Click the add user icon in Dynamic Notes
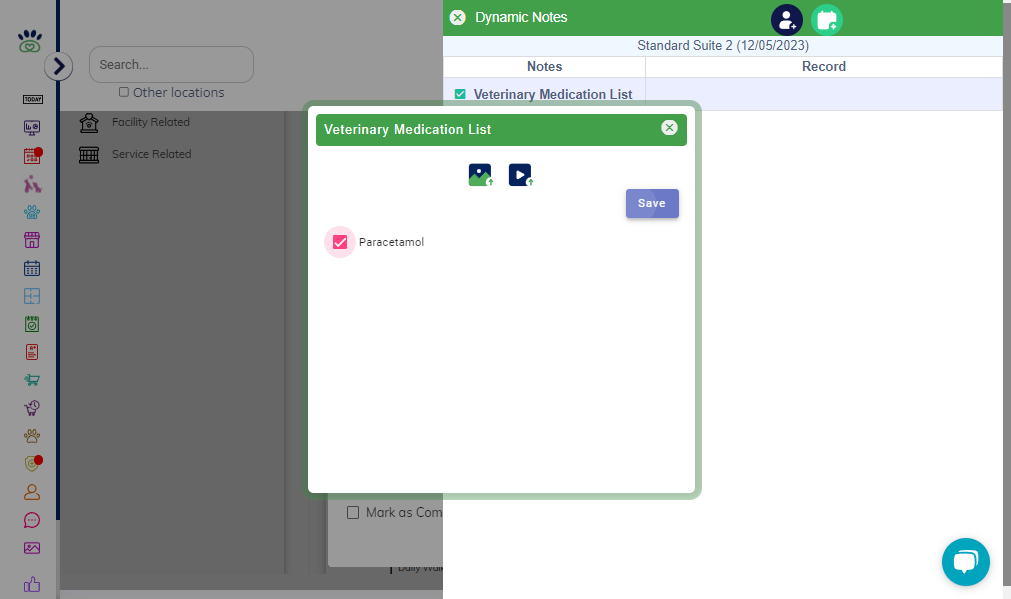Image resolution: width=1011 pixels, height=599 pixels. [x=787, y=20]
